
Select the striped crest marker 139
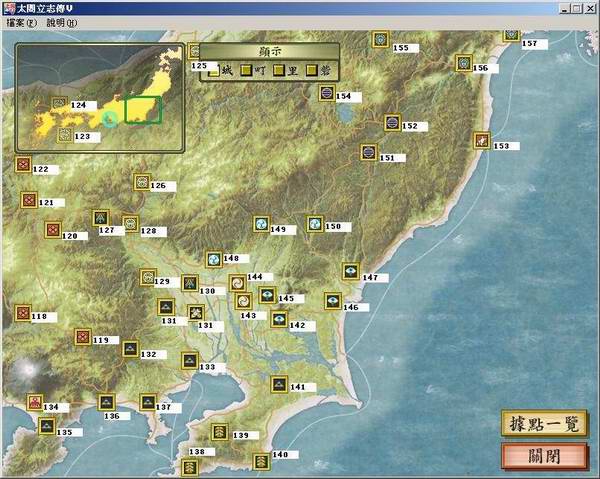coord(220,431)
